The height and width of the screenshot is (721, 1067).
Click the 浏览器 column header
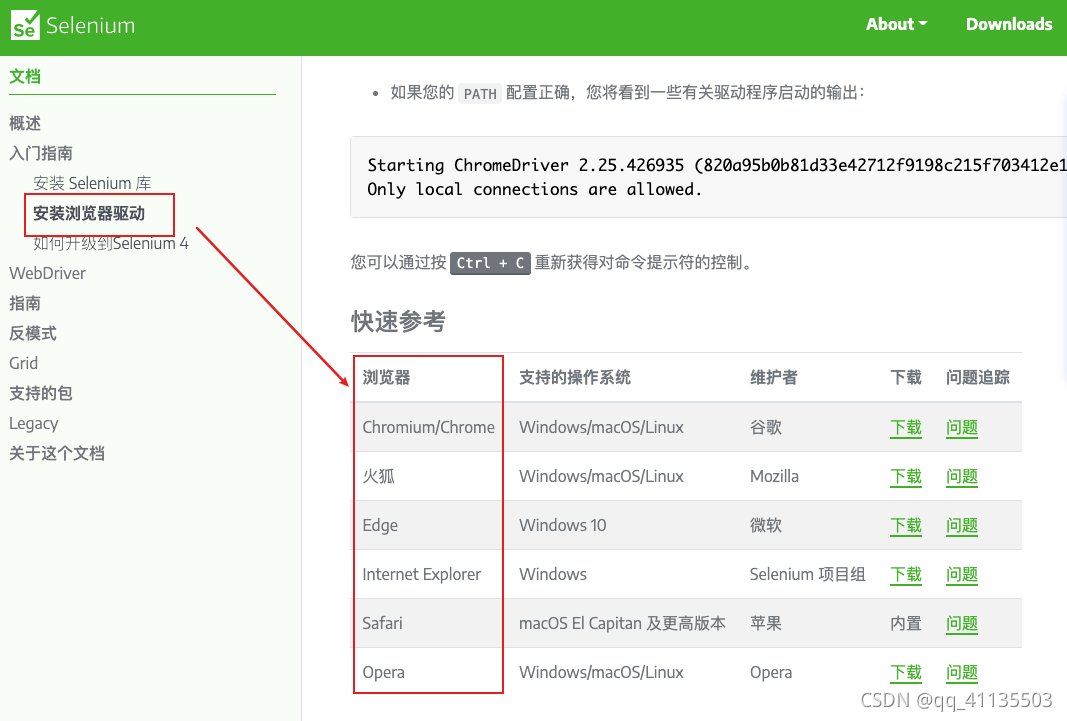[x=386, y=378]
